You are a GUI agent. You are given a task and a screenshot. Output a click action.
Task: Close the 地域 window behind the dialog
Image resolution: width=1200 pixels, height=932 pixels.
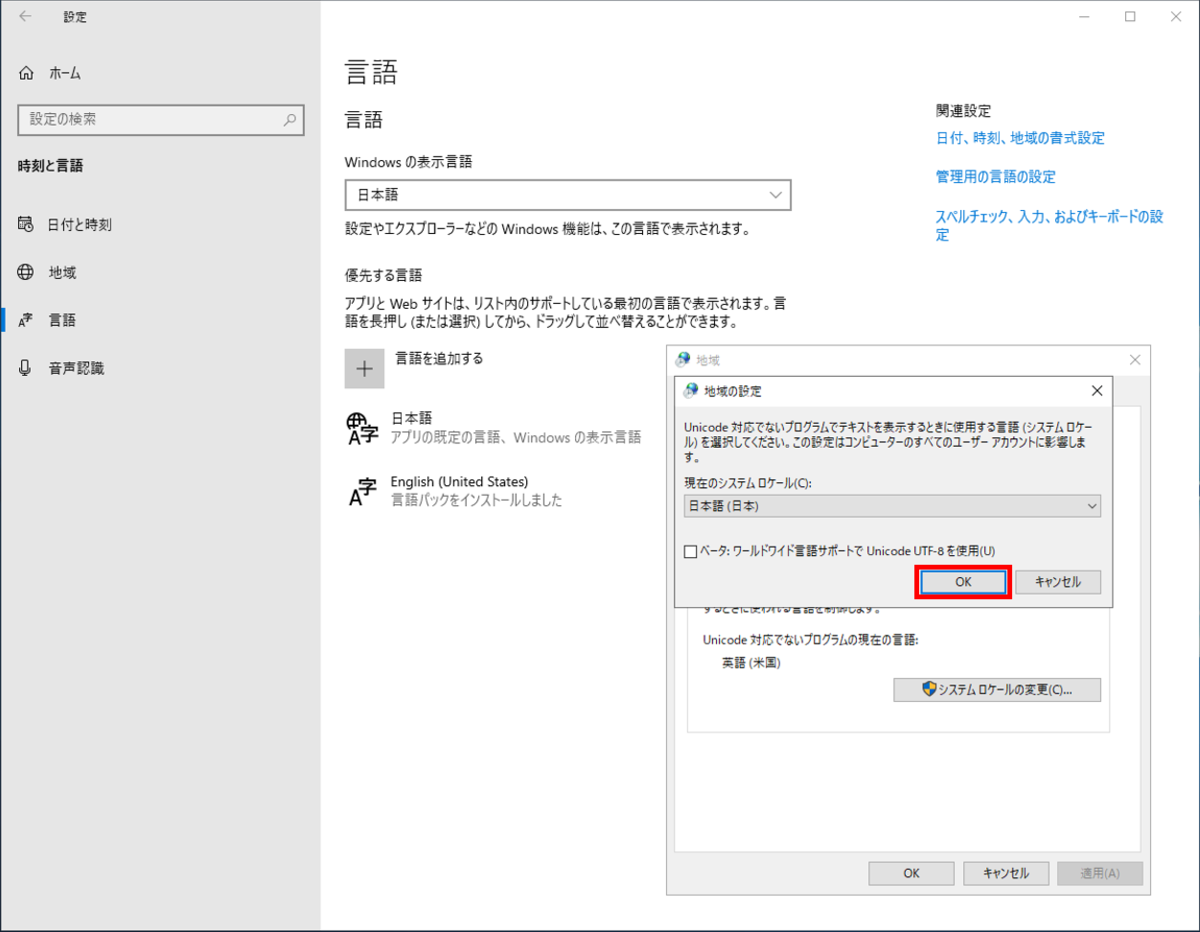pyautogui.click(x=1135, y=360)
